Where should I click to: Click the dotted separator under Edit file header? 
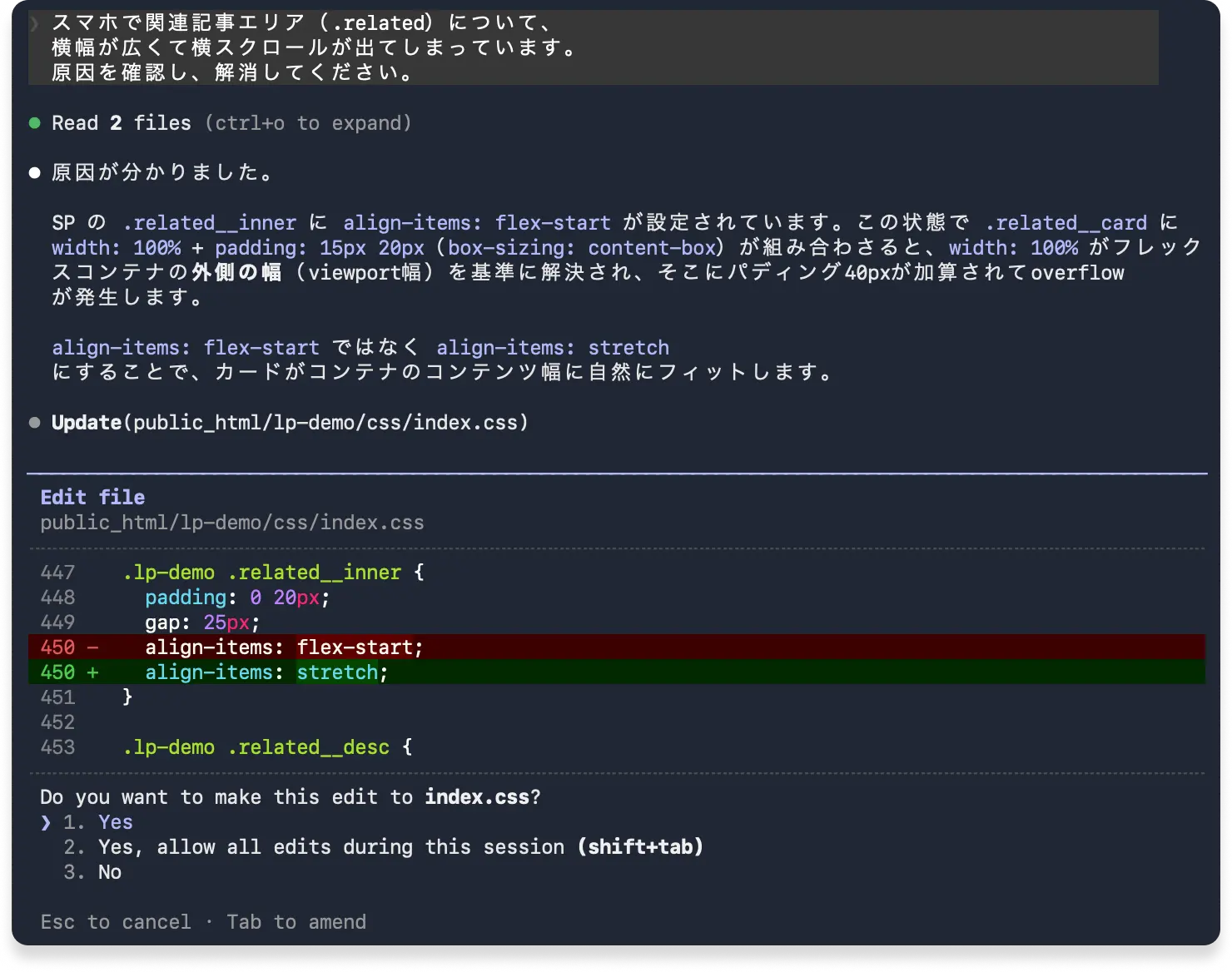tap(616, 548)
